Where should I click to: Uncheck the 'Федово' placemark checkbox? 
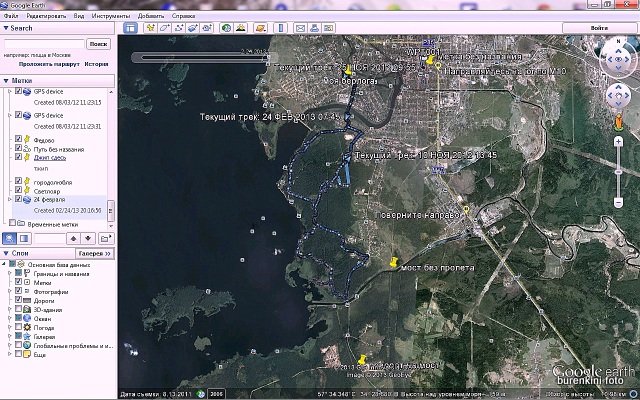tap(18, 139)
